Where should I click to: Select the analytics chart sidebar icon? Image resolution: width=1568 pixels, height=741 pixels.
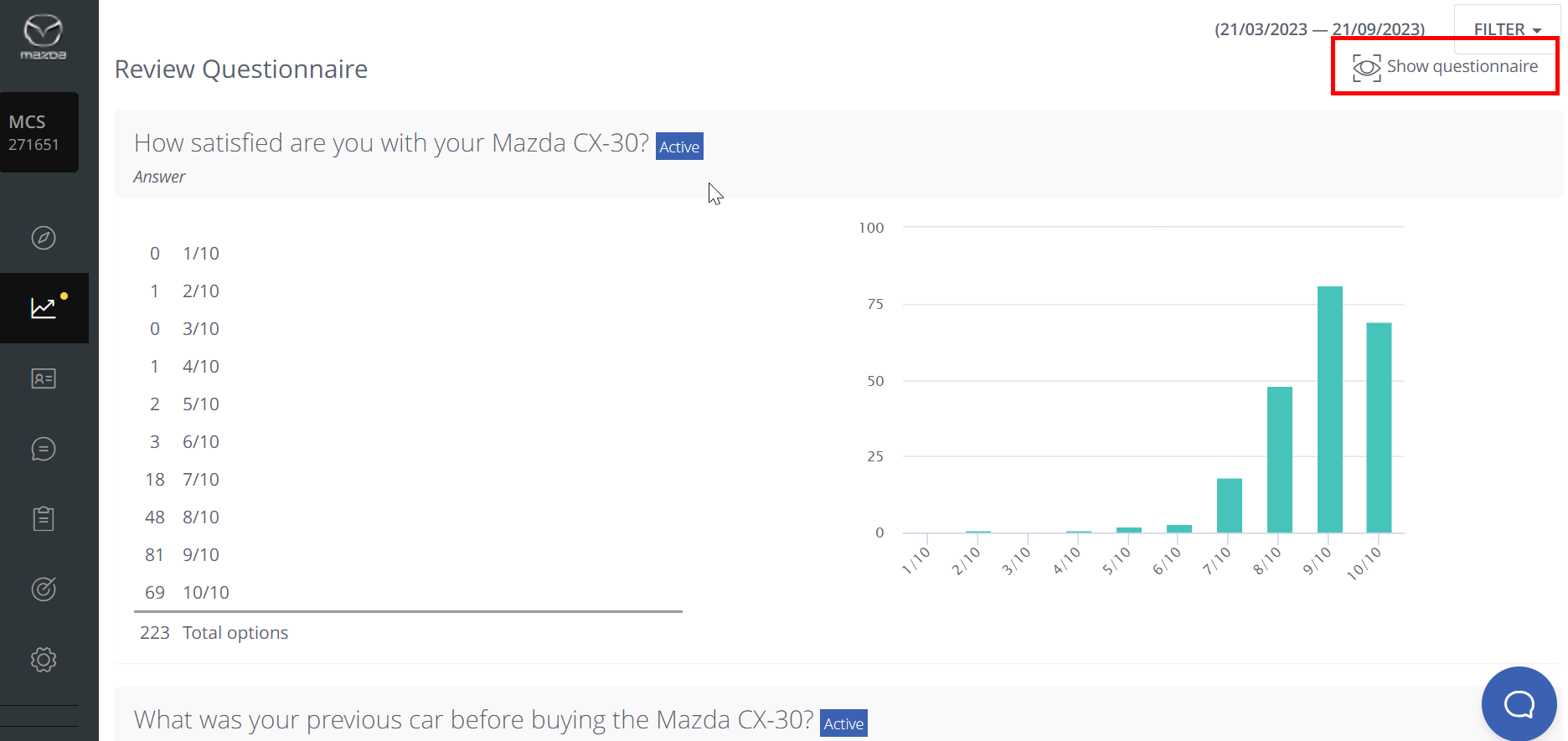pos(44,308)
